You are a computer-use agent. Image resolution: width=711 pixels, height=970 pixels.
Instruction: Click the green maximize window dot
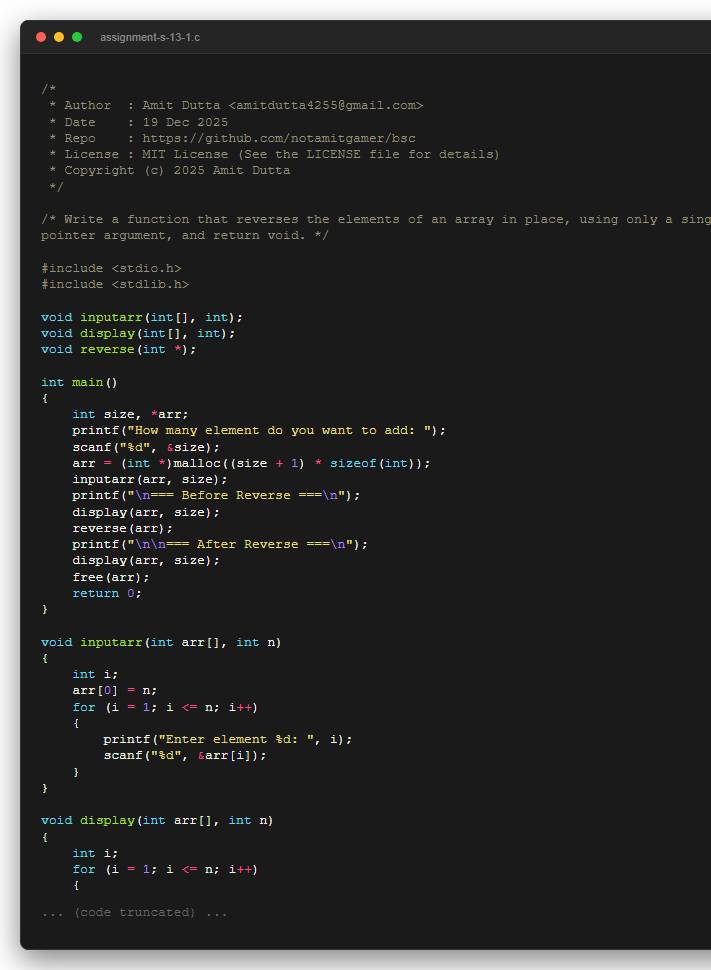77,37
